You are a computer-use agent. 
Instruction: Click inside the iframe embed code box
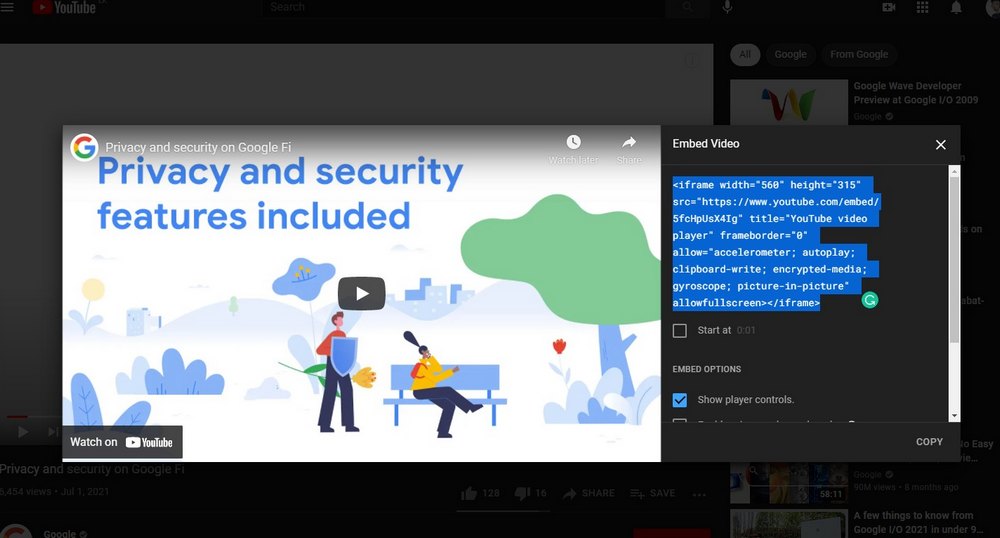[776, 244]
